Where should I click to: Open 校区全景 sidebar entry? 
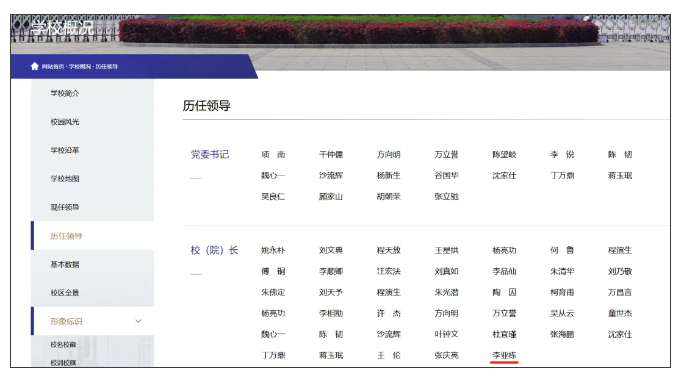point(65,293)
